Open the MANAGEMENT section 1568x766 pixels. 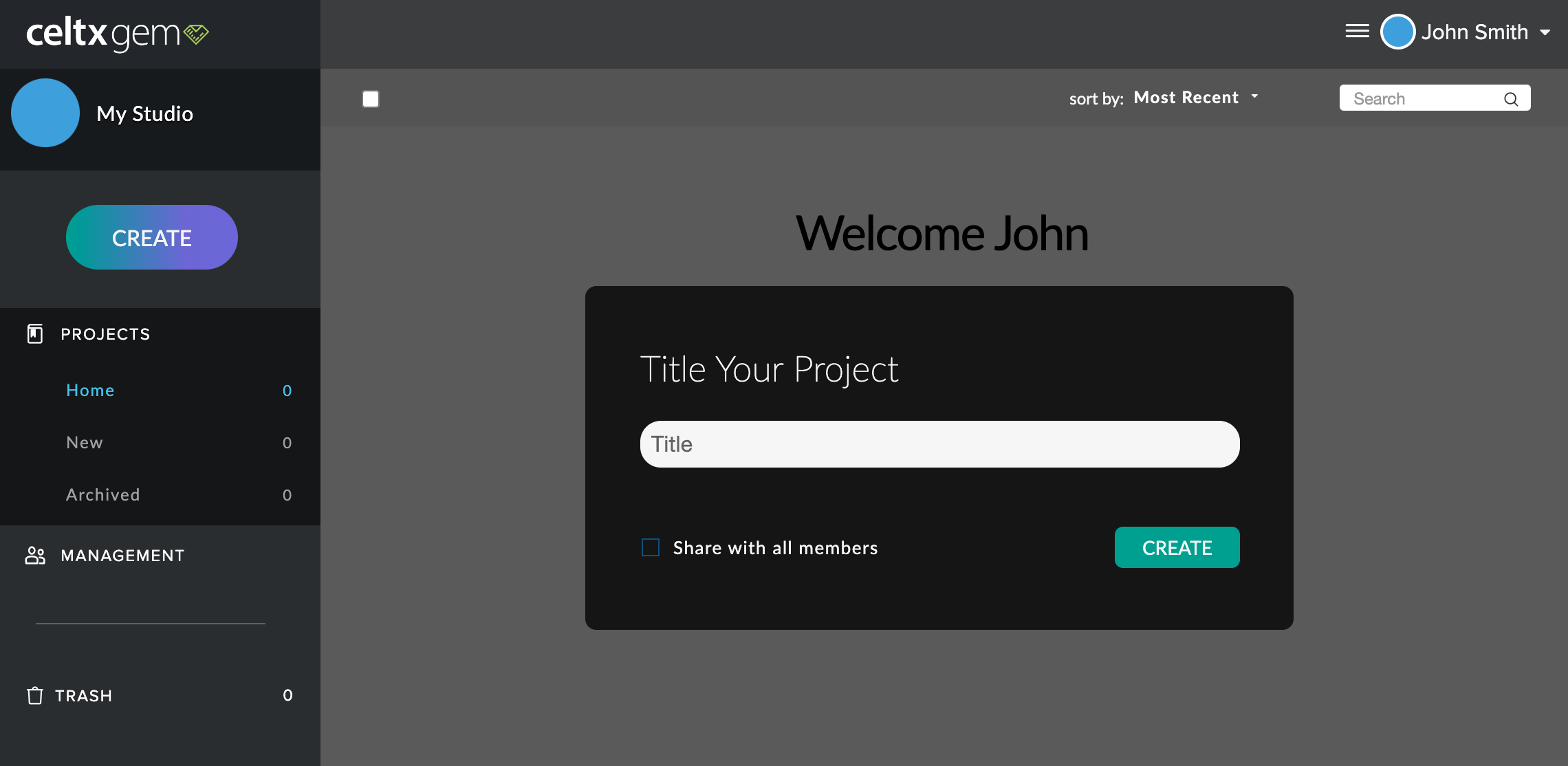pos(122,556)
